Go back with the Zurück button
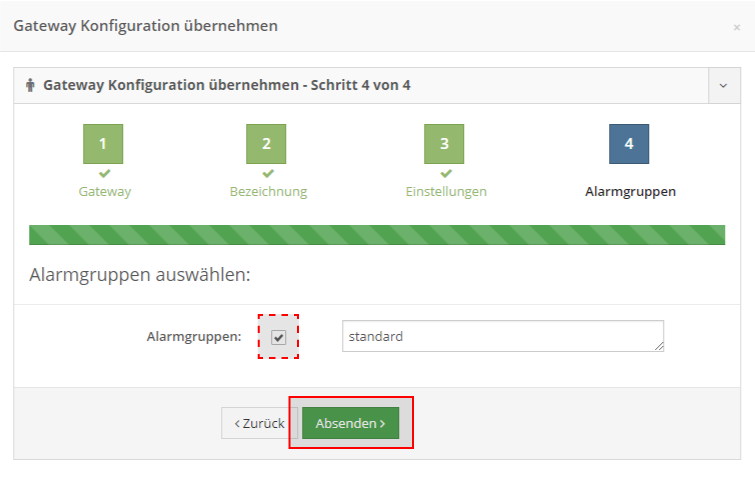Viewport: 755px width, 499px height. (x=260, y=423)
